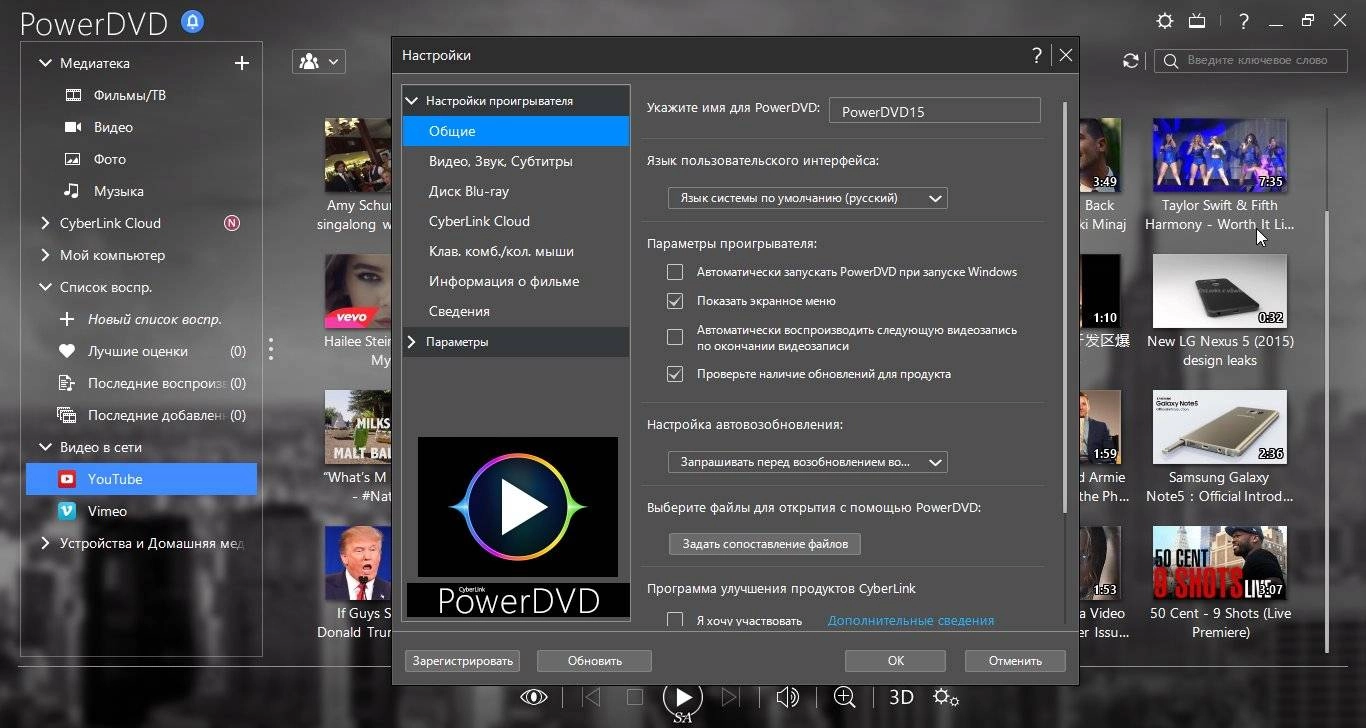This screenshot has width=1366, height=728.
Task: Click the previous track button
Action: (591, 697)
